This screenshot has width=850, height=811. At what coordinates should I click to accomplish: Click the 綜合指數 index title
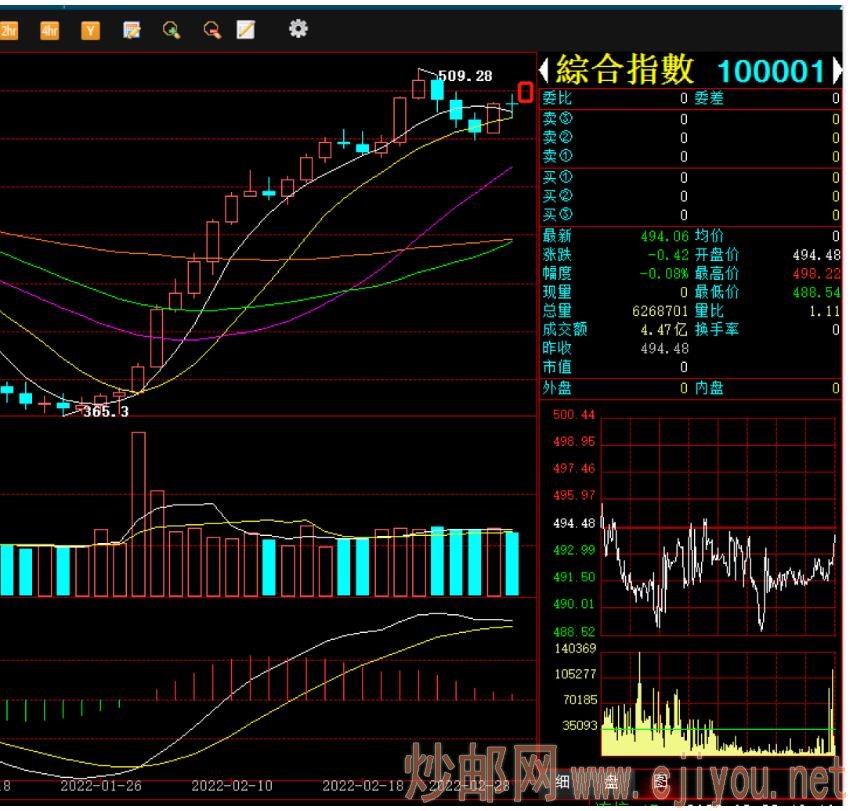[x=625, y=70]
